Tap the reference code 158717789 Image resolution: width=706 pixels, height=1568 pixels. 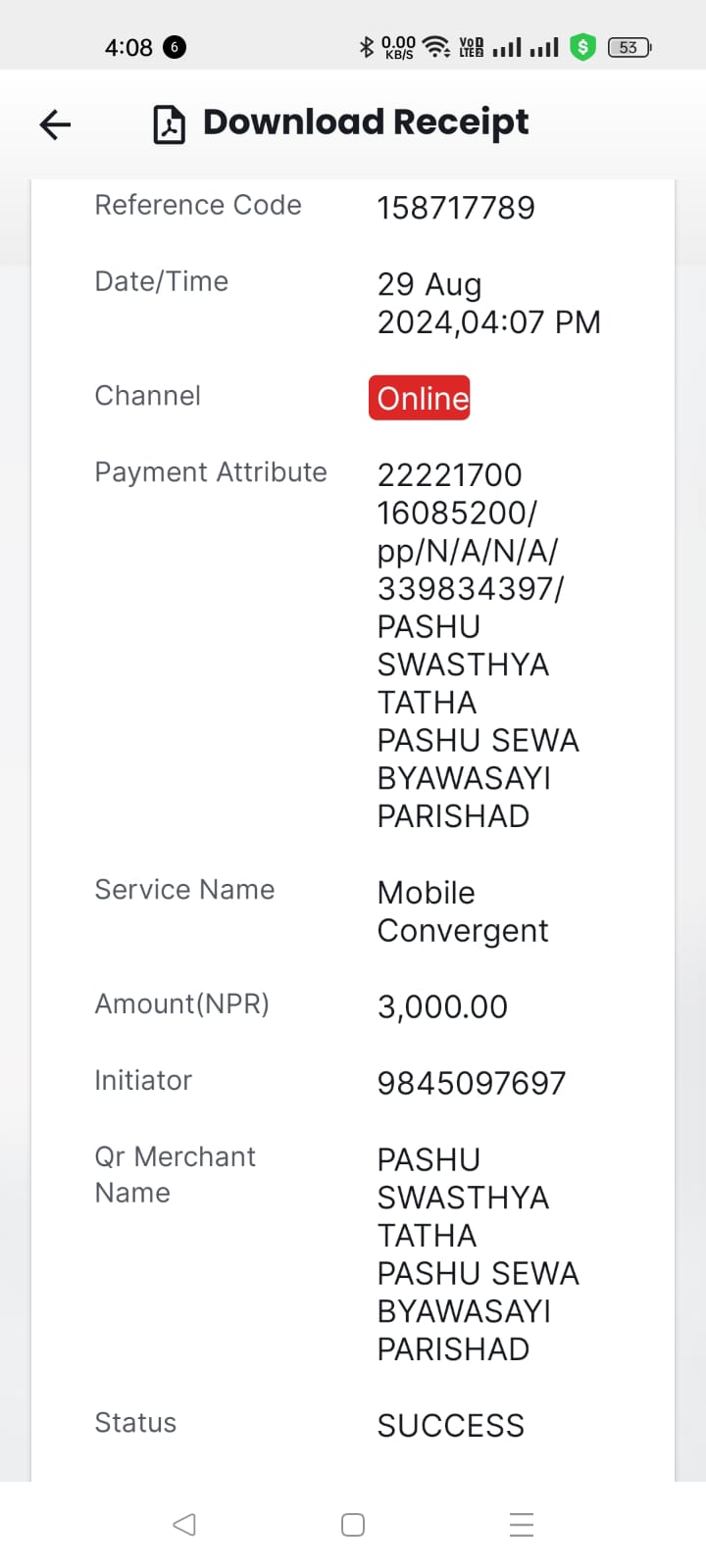[456, 208]
